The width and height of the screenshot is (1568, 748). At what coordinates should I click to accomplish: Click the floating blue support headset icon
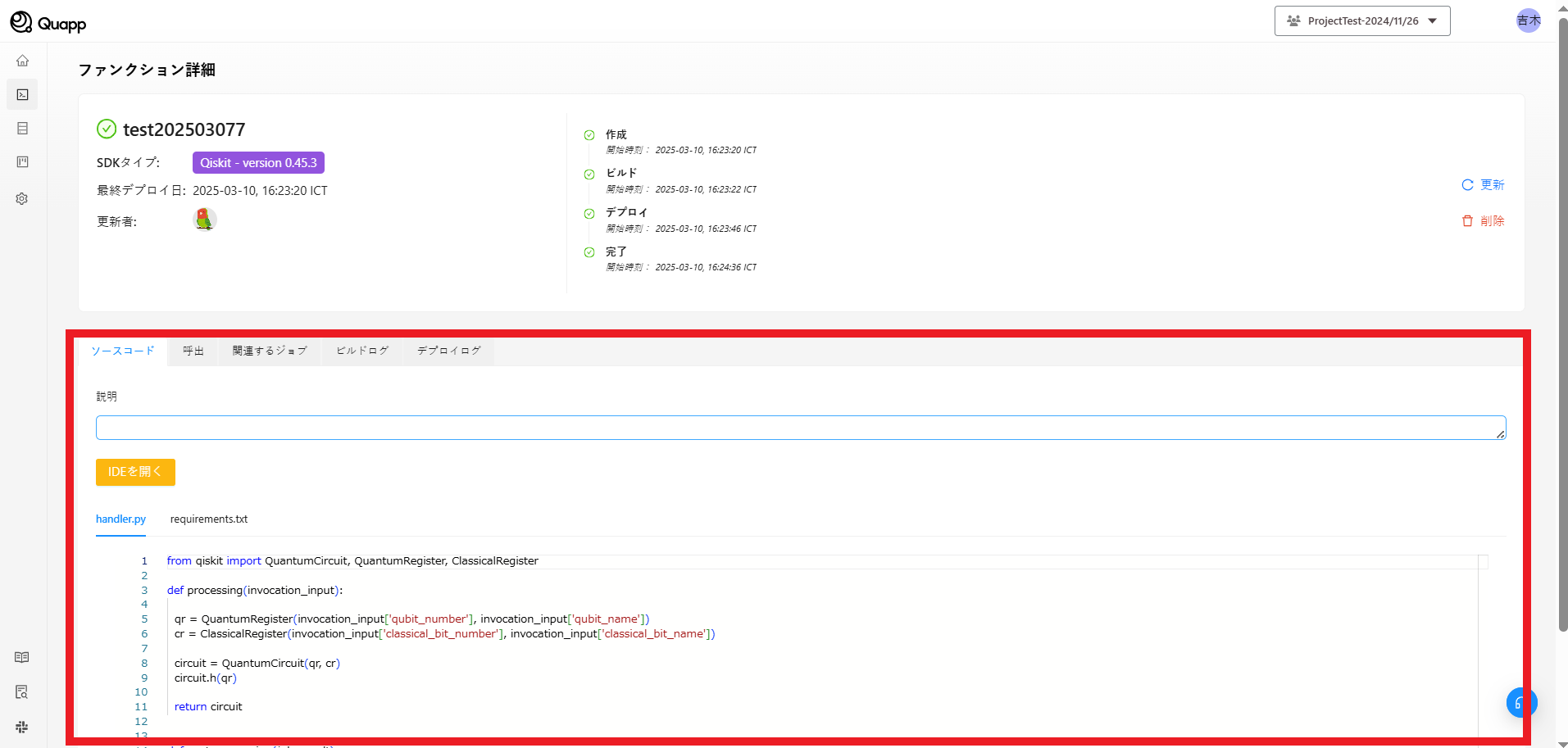tap(1520, 702)
